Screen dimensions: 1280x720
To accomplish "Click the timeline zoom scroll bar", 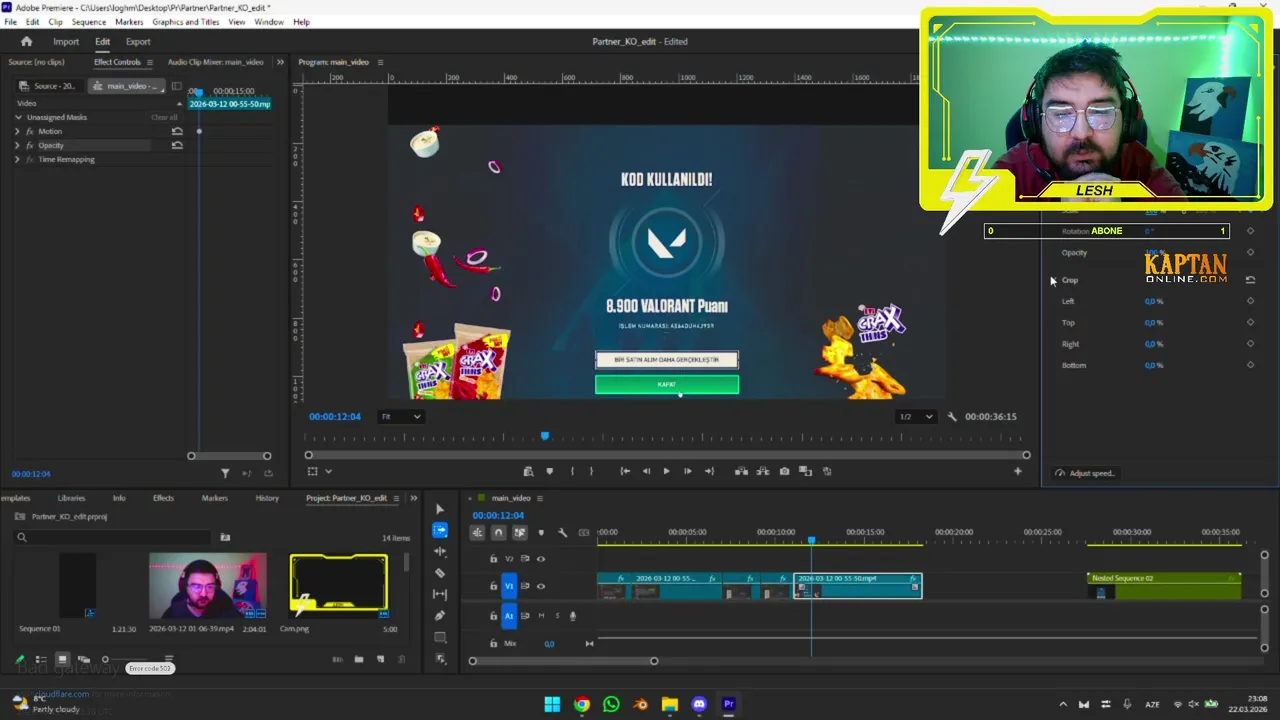I will 563,661.
